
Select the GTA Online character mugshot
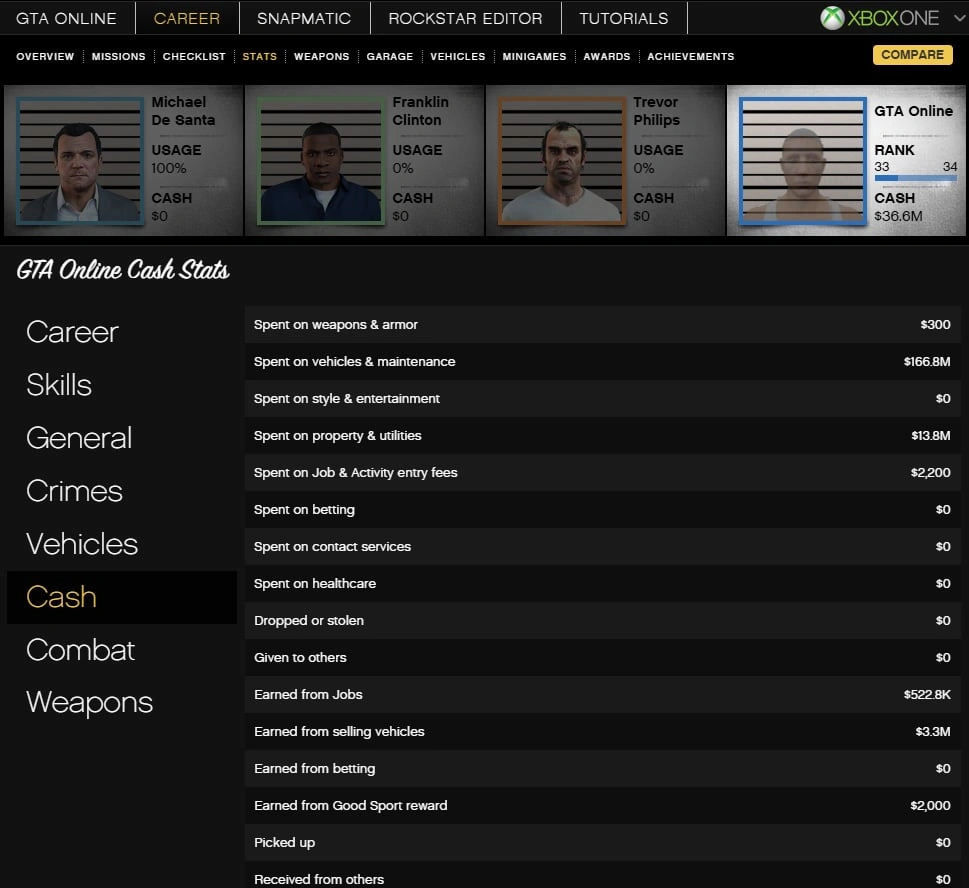point(803,160)
